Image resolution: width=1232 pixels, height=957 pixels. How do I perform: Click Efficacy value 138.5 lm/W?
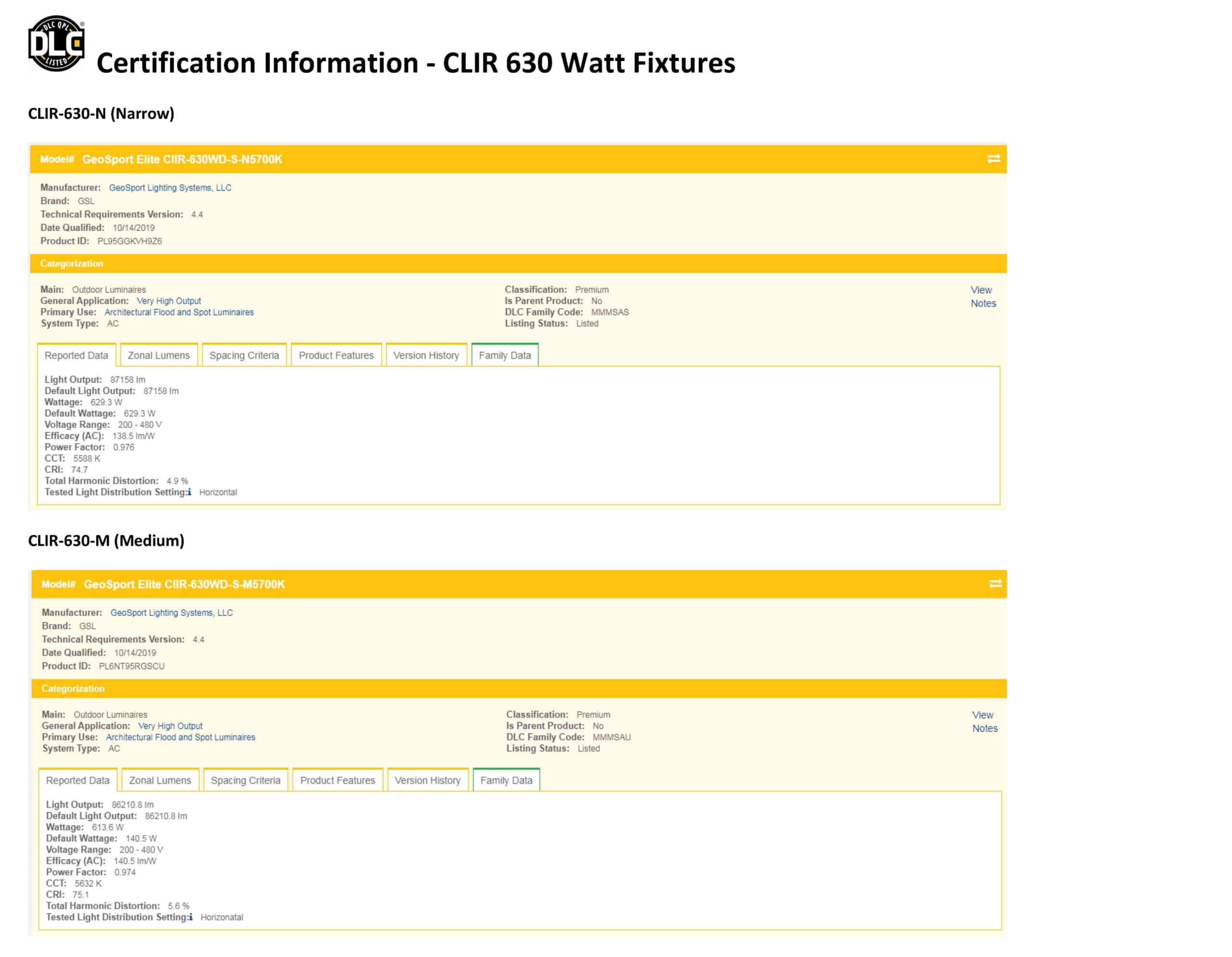coord(134,436)
